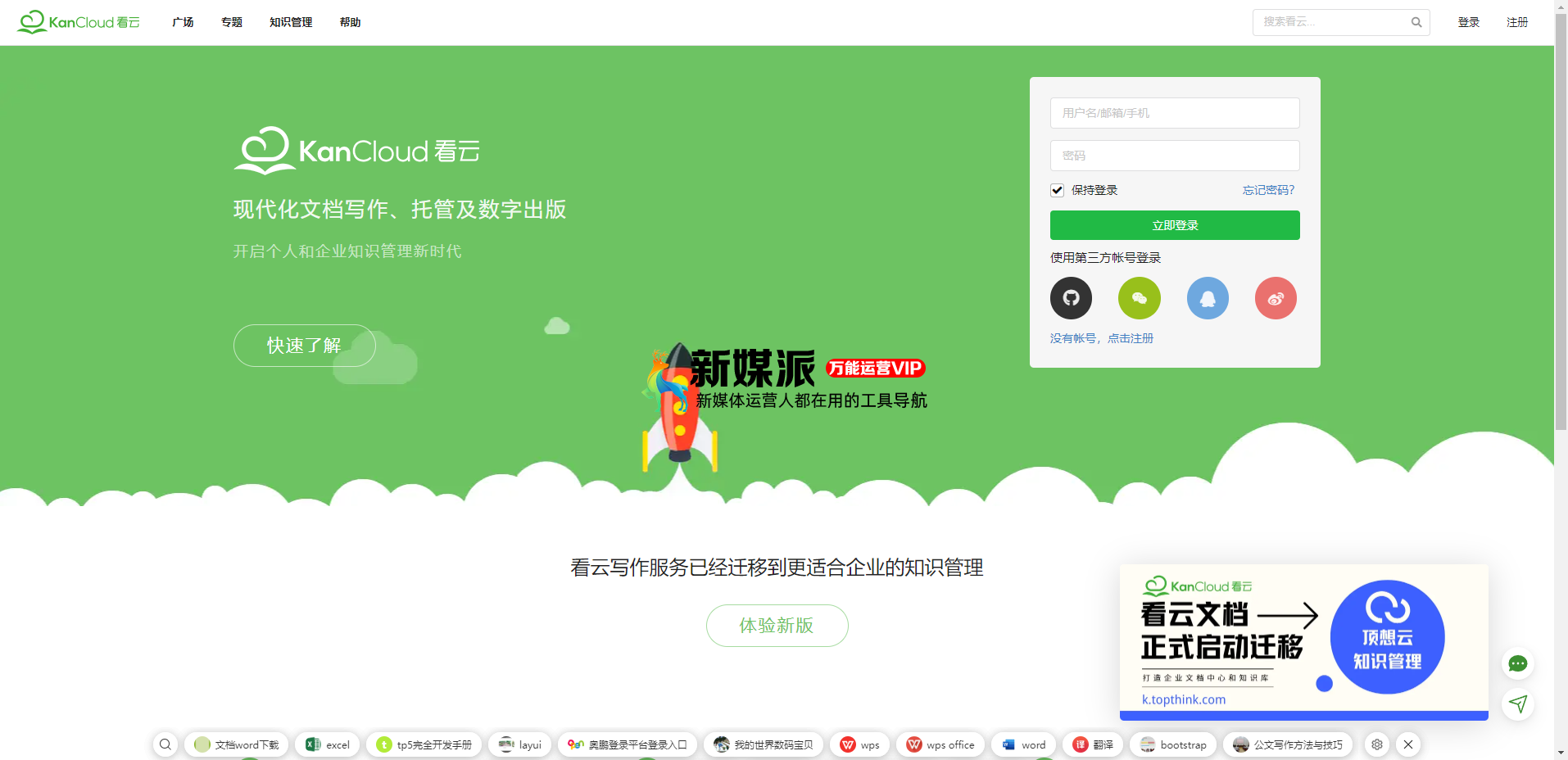The width and height of the screenshot is (1568, 760).
Task: Open the layui shortcut
Action: tap(520, 744)
